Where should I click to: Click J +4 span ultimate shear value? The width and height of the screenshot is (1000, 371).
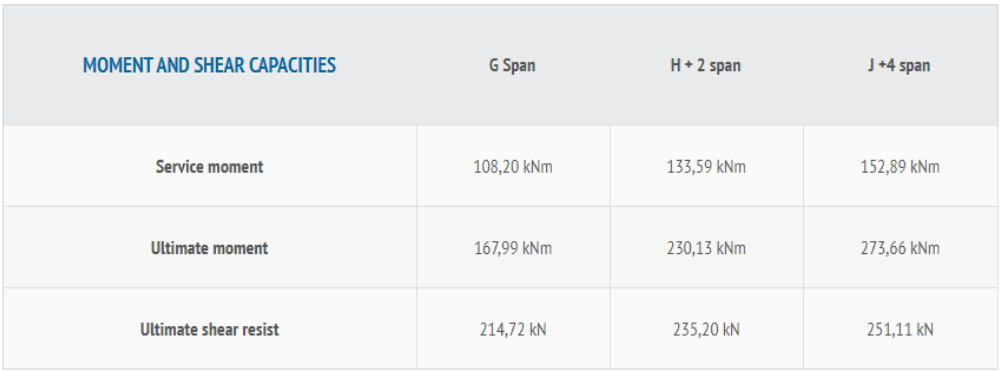pos(899,330)
